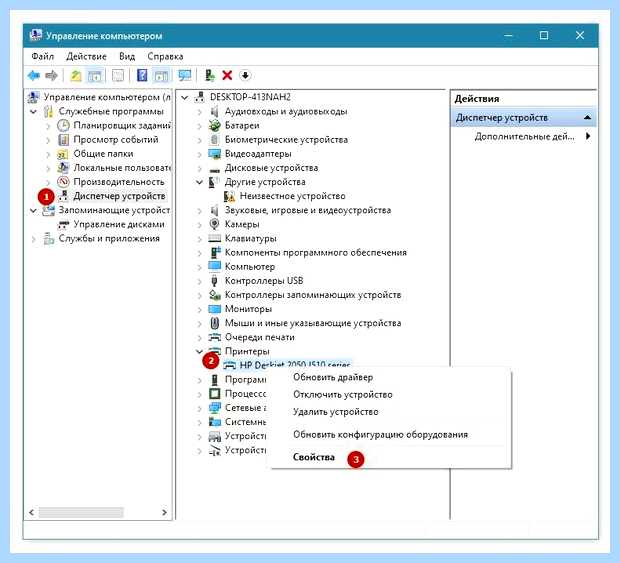
Task: Click the Help question-mark toolbar icon
Action: [142, 75]
